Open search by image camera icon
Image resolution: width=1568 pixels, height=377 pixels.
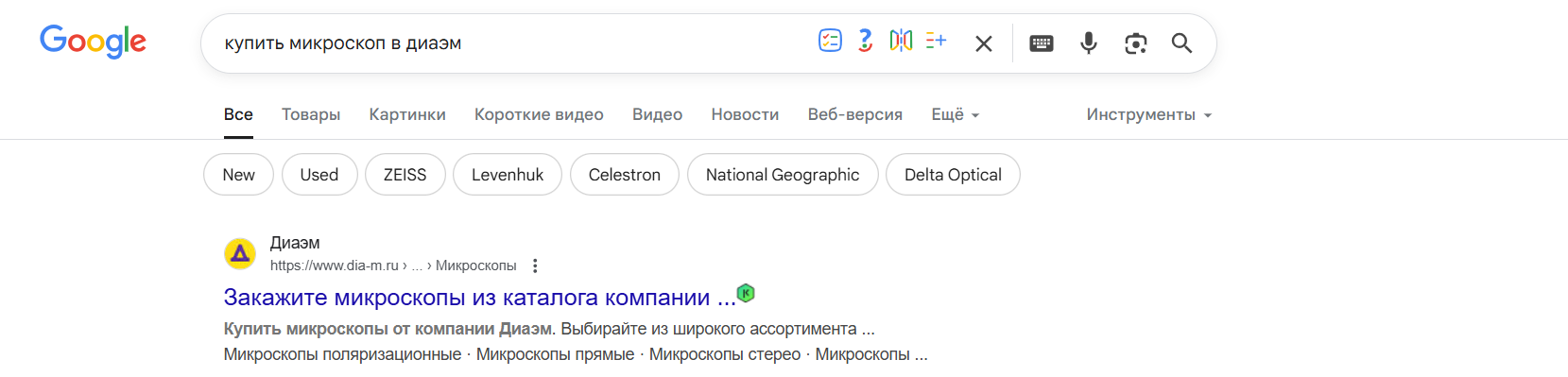click(x=1136, y=43)
